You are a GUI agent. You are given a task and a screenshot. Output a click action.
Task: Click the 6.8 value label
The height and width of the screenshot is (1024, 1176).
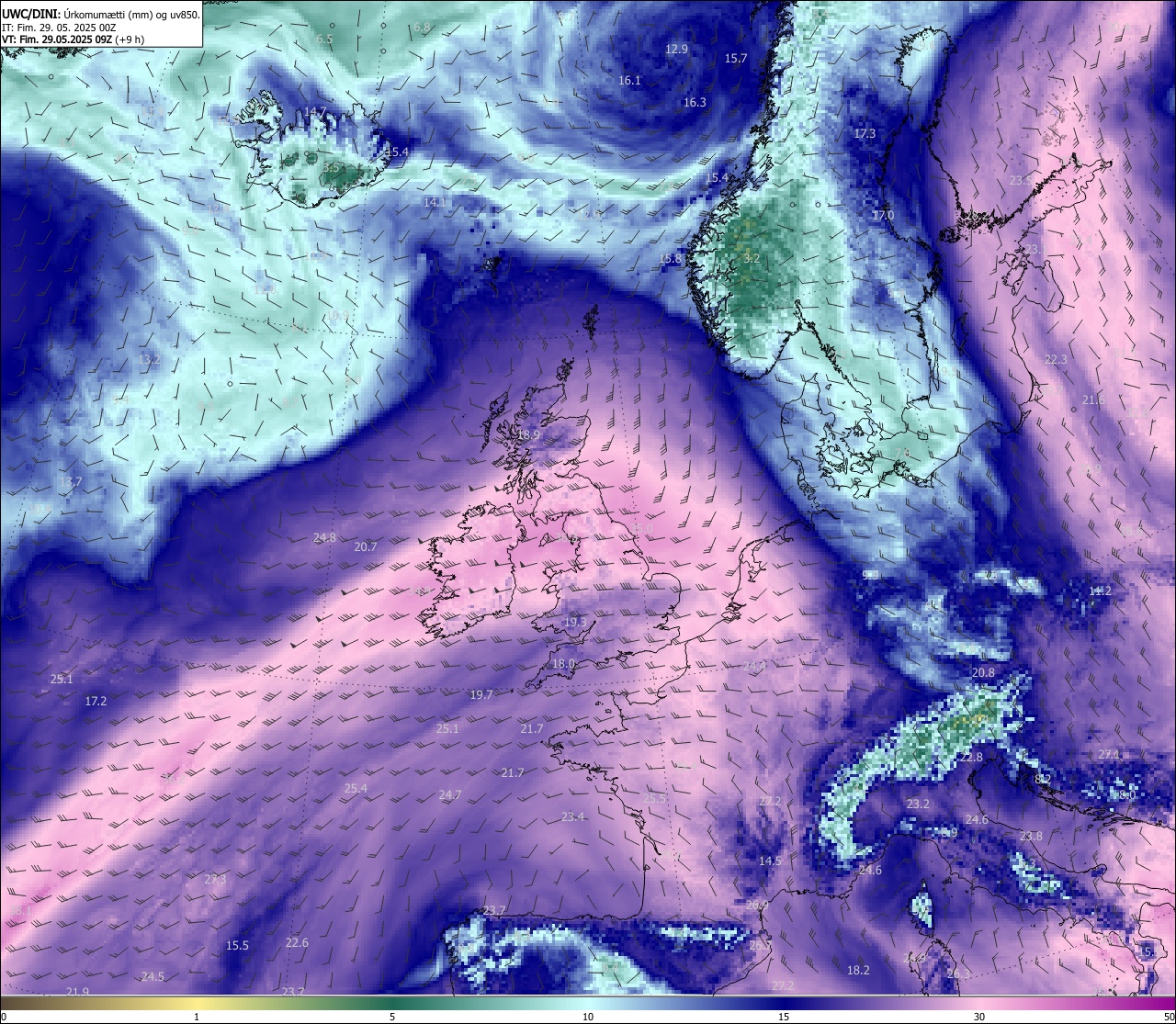422,28
